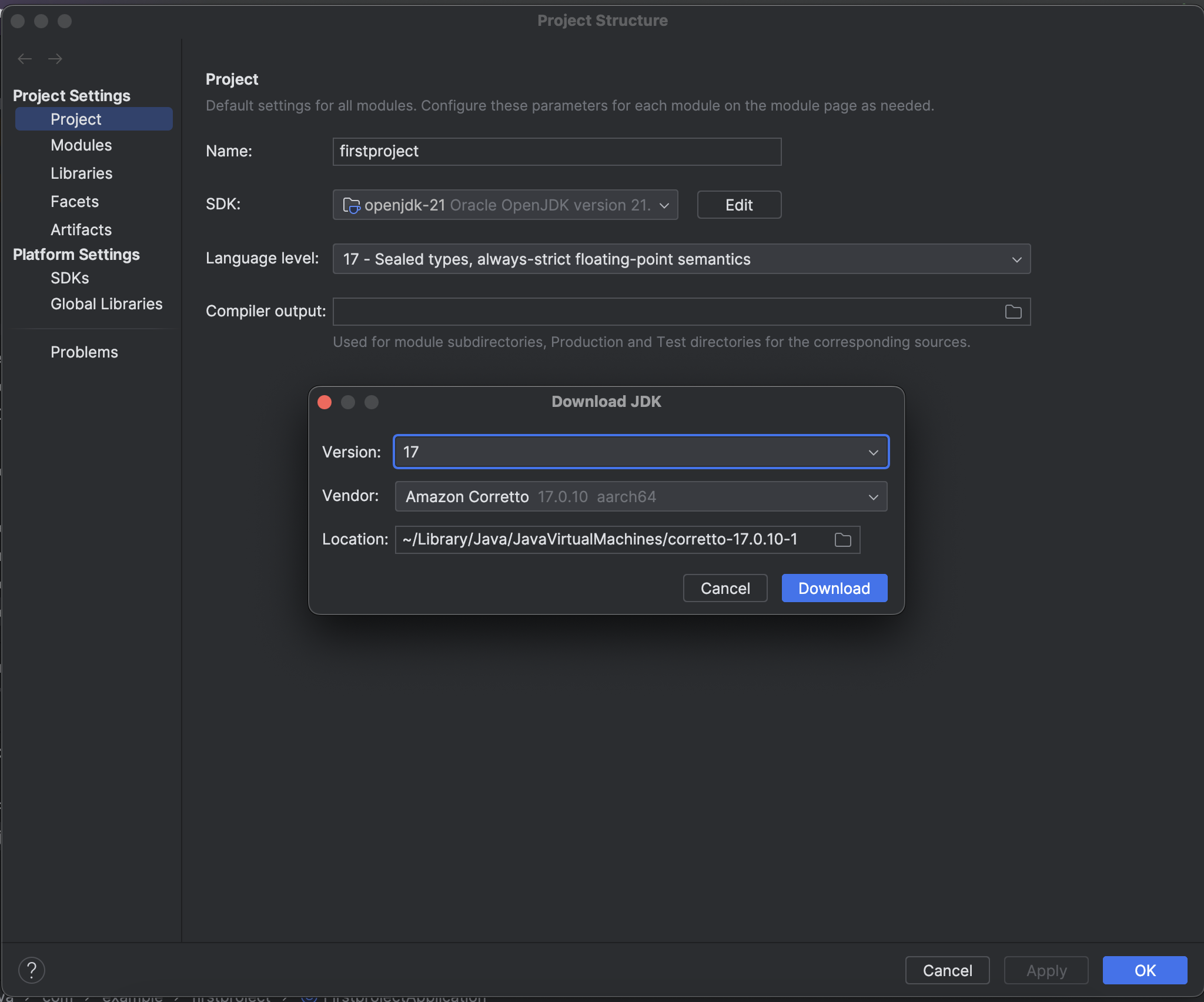Browse for compiler output folder
The height and width of the screenshot is (1002, 1204).
[1013, 312]
